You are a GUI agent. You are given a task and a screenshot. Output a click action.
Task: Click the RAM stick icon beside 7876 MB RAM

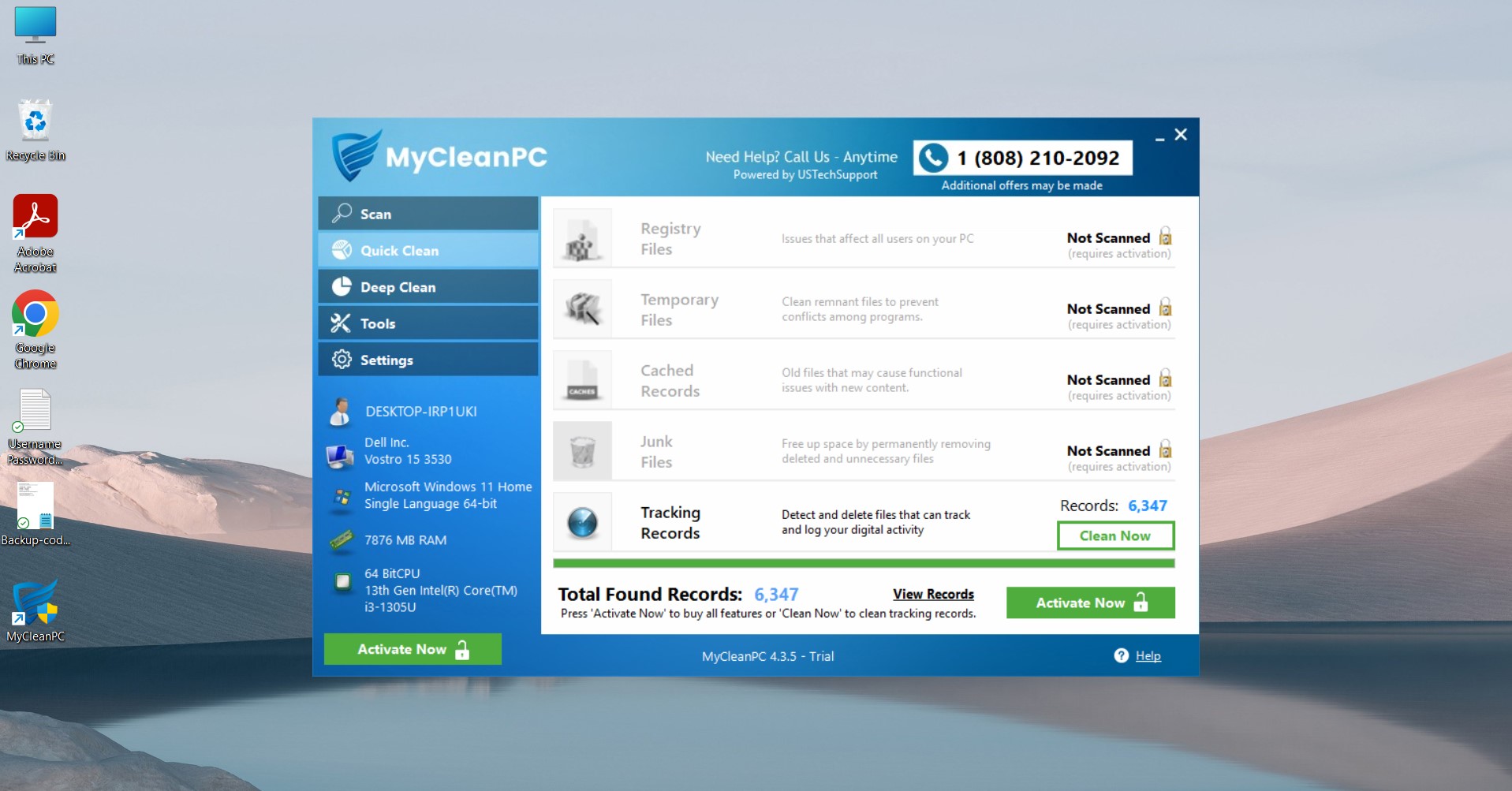tap(342, 540)
